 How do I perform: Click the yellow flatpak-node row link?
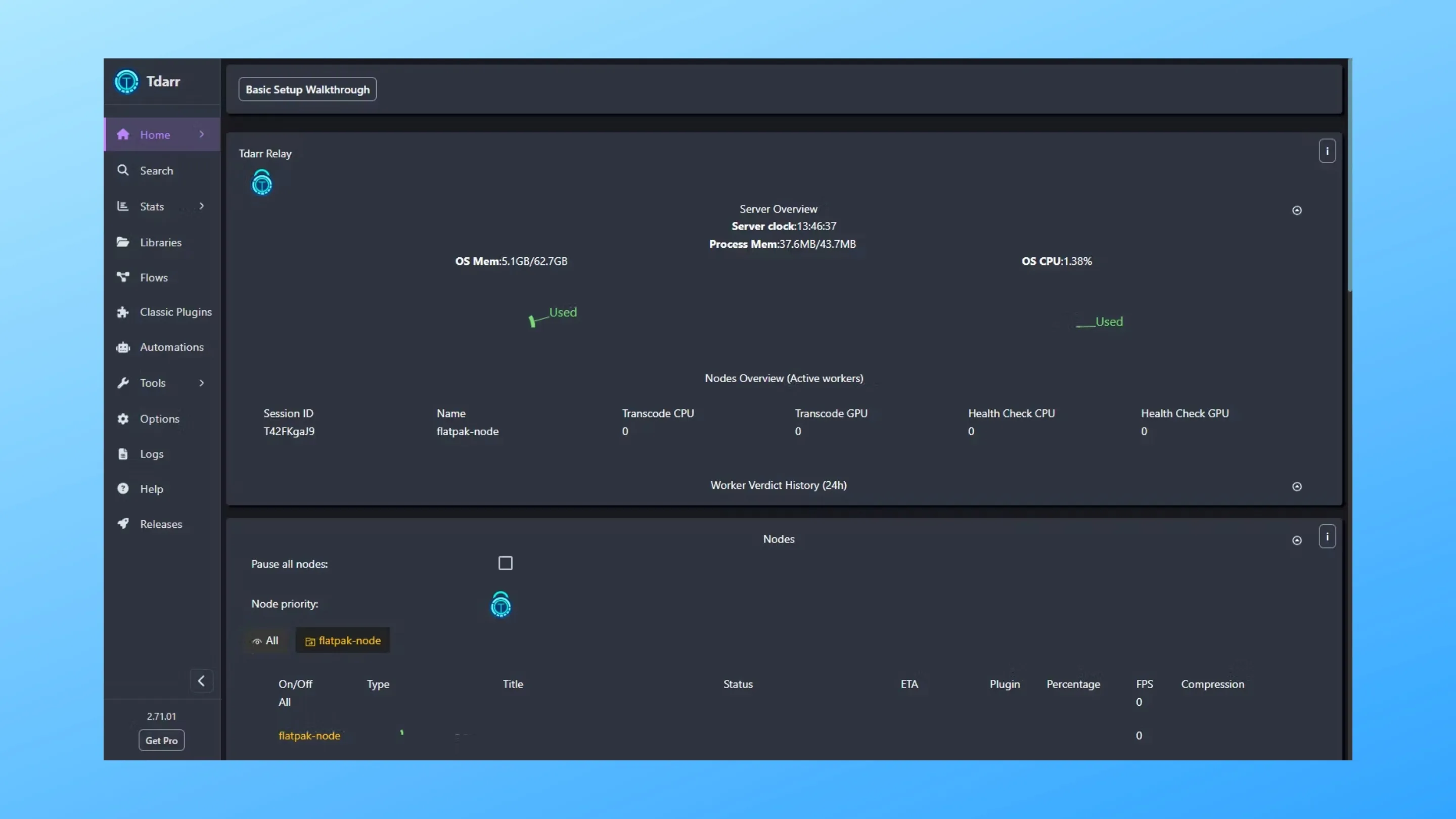[x=309, y=736]
